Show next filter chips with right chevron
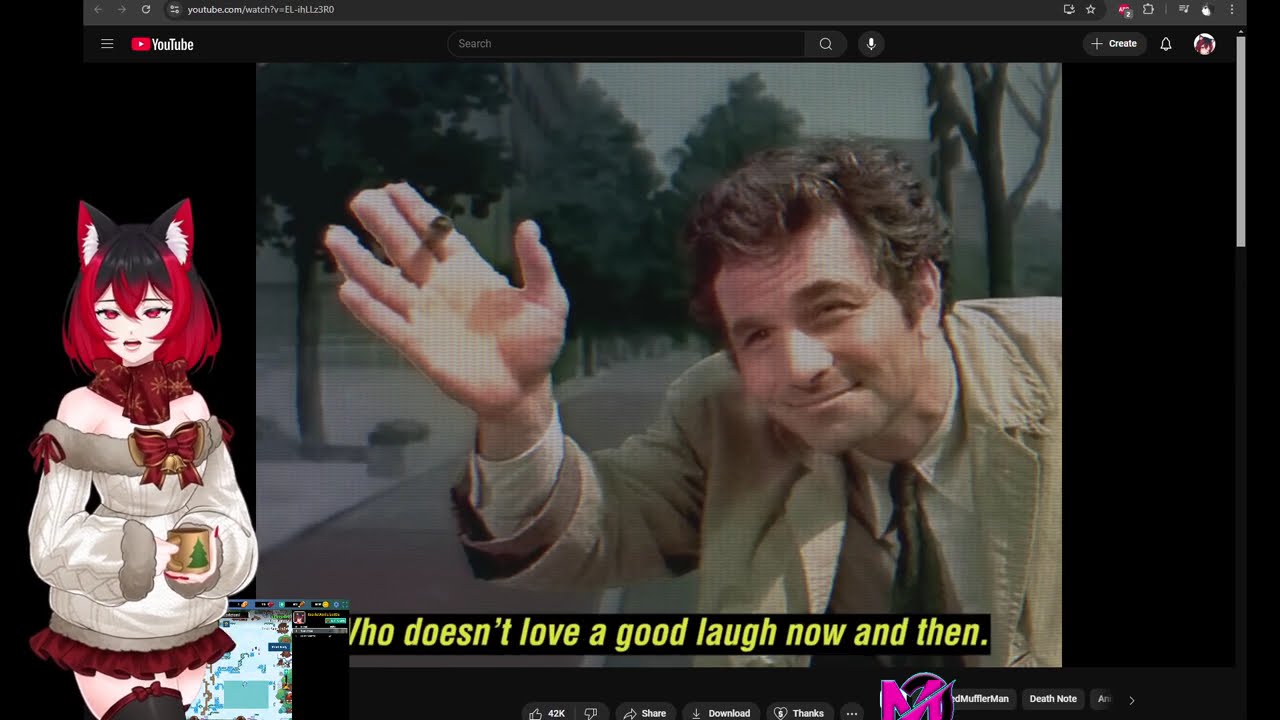 pyautogui.click(x=1131, y=700)
